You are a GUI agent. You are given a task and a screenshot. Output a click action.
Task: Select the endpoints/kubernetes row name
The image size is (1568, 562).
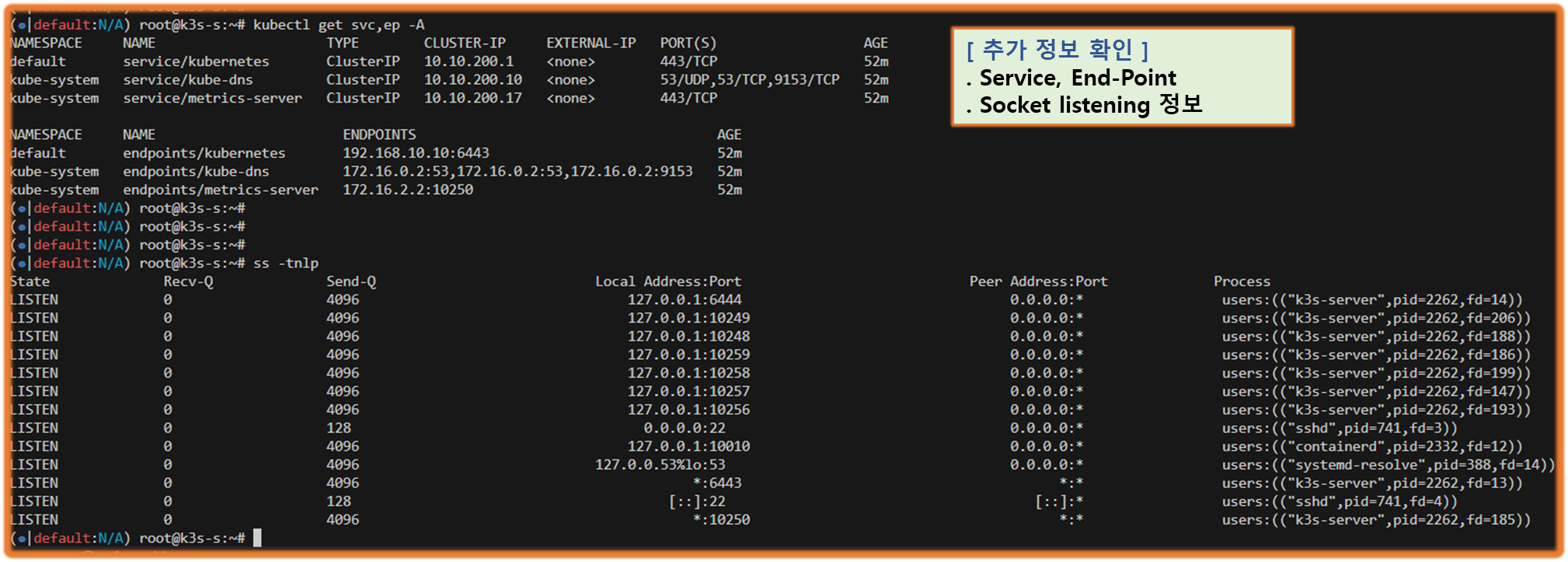pos(204,153)
